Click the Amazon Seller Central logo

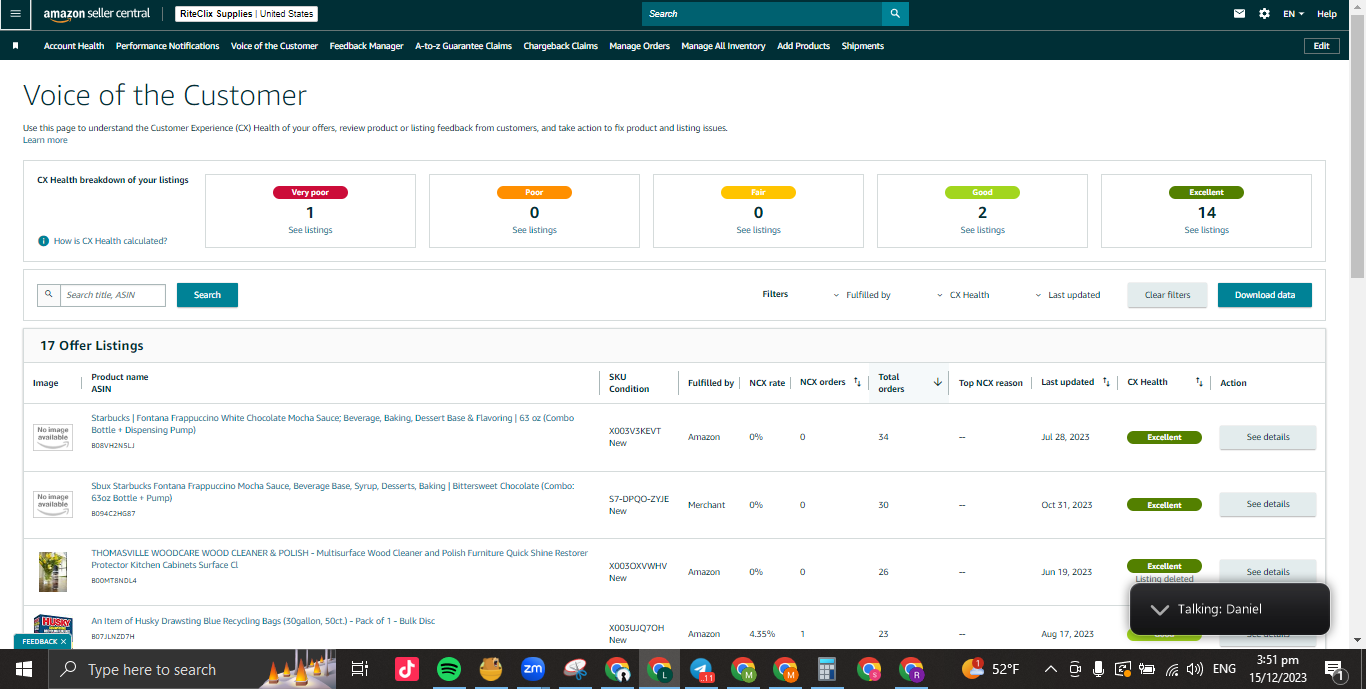click(97, 14)
